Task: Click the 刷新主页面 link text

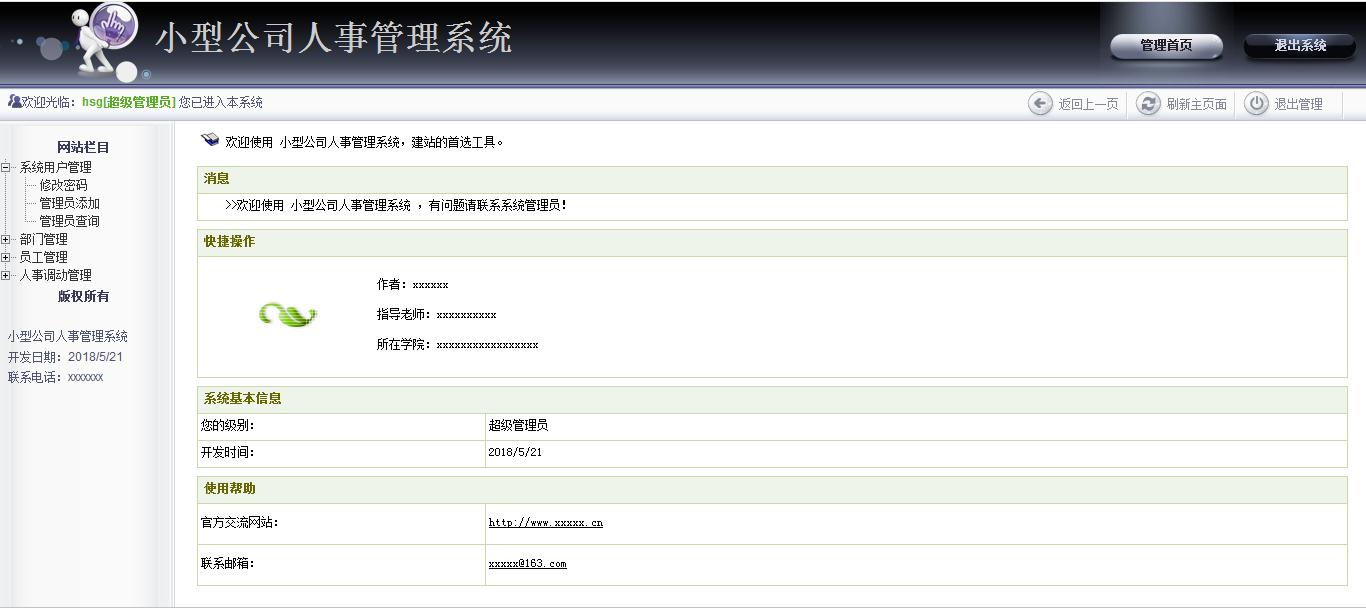Action: pos(1196,104)
